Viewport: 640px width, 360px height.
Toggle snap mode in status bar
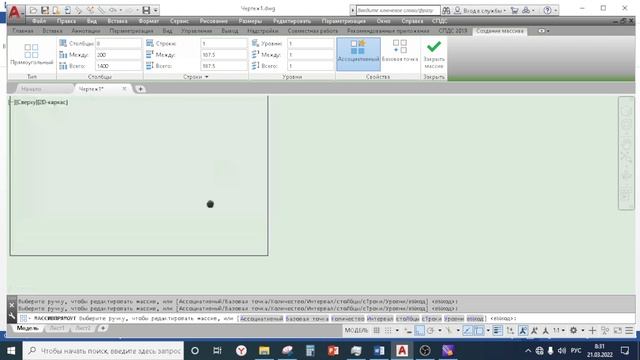(x=388, y=330)
